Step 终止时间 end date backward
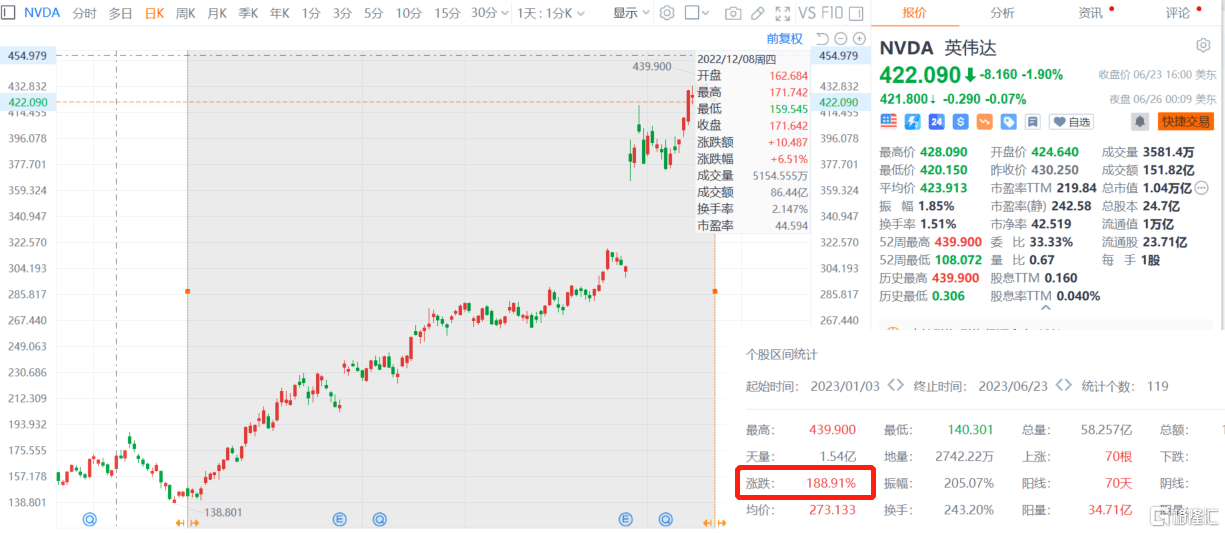Screen dimensions: 1225x533 (1059, 385)
